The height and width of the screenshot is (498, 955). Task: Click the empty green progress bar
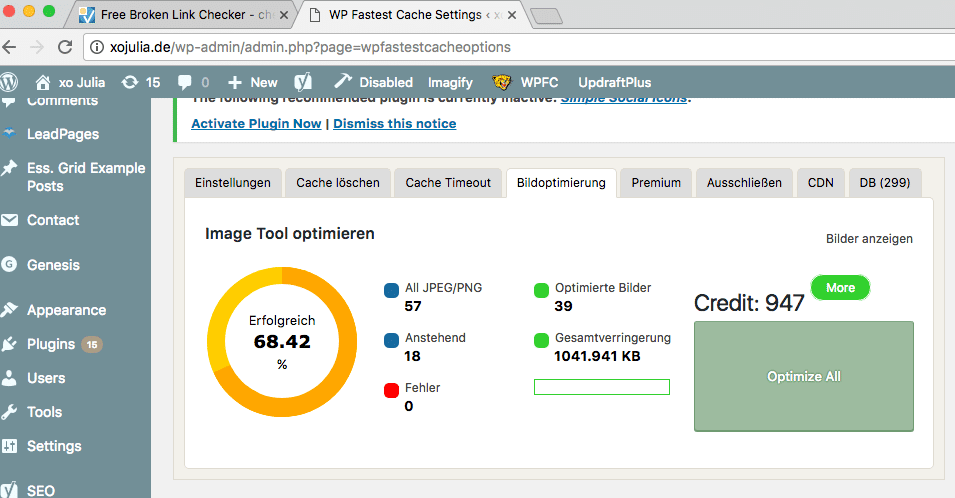coord(602,387)
